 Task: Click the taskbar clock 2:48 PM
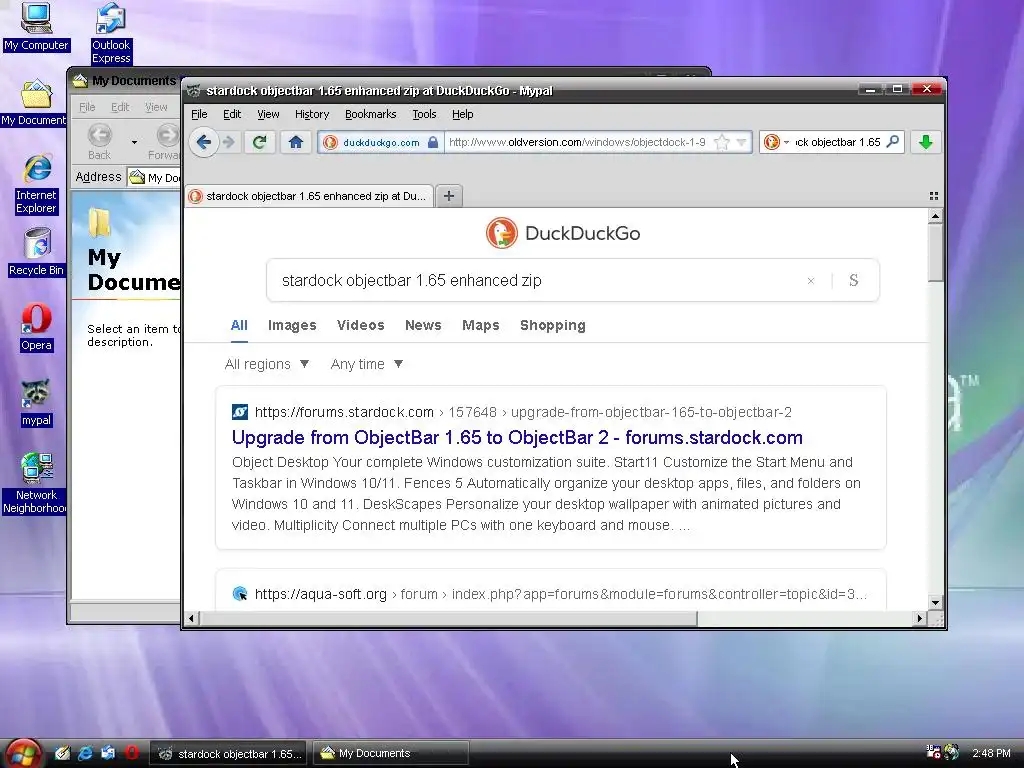(991, 753)
